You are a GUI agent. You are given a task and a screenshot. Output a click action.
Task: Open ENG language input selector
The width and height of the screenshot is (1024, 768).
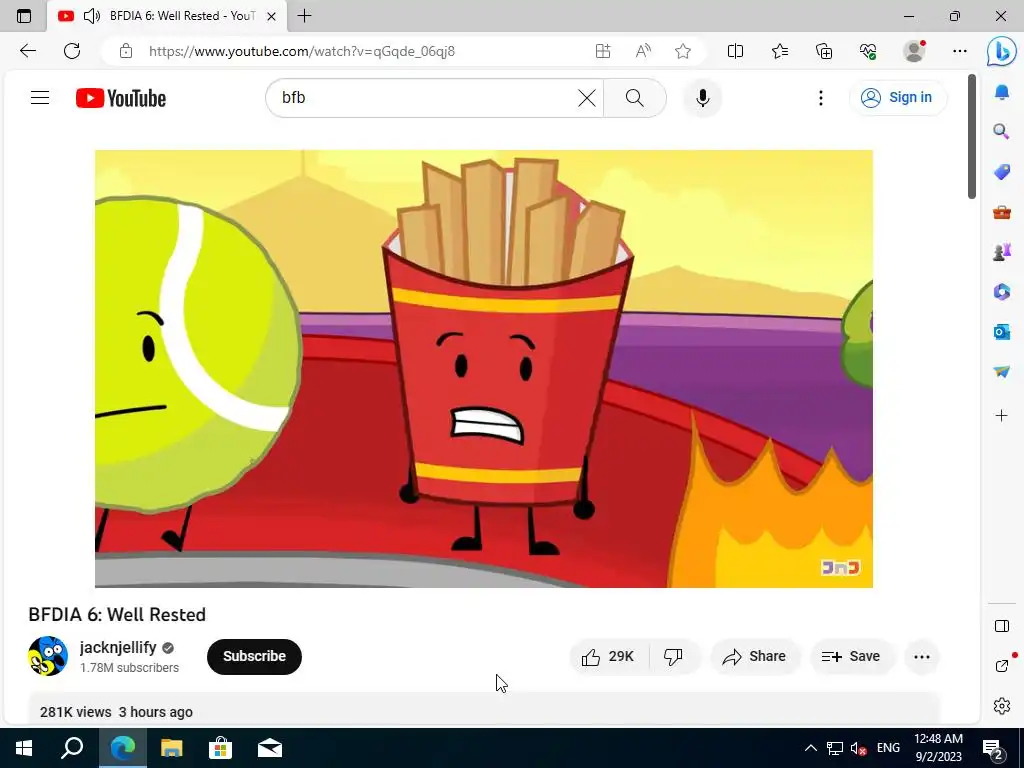(888, 748)
